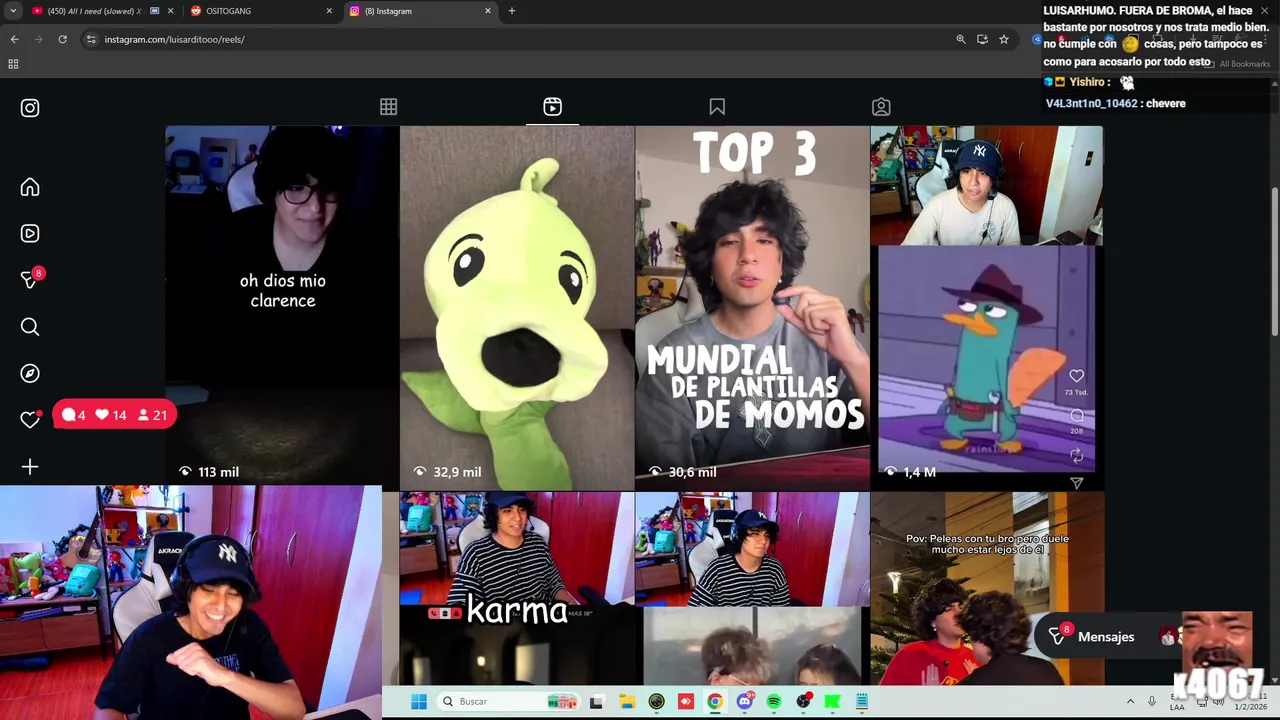Open Notifications heart icon in sidebar
Screen dimensions: 1280x720
[x=30, y=420]
